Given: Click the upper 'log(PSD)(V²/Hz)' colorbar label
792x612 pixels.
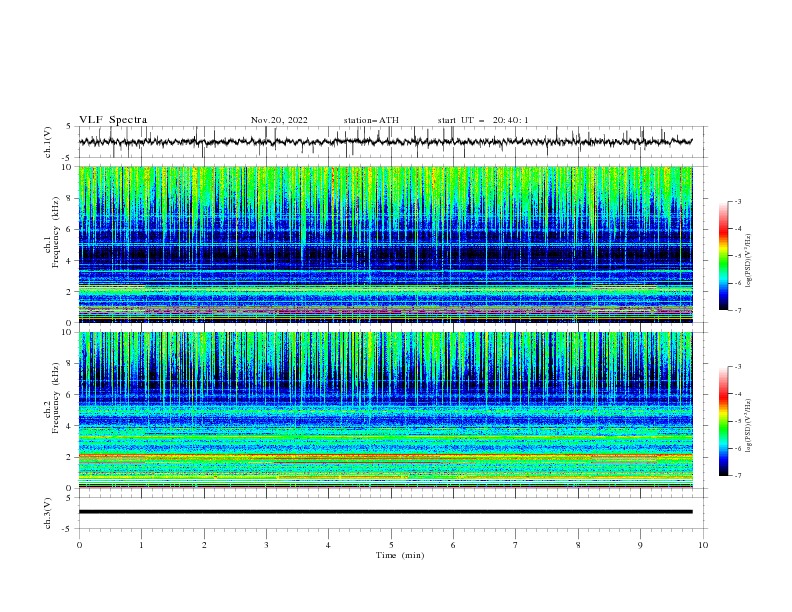Looking at the screenshot, I should (x=749, y=261).
